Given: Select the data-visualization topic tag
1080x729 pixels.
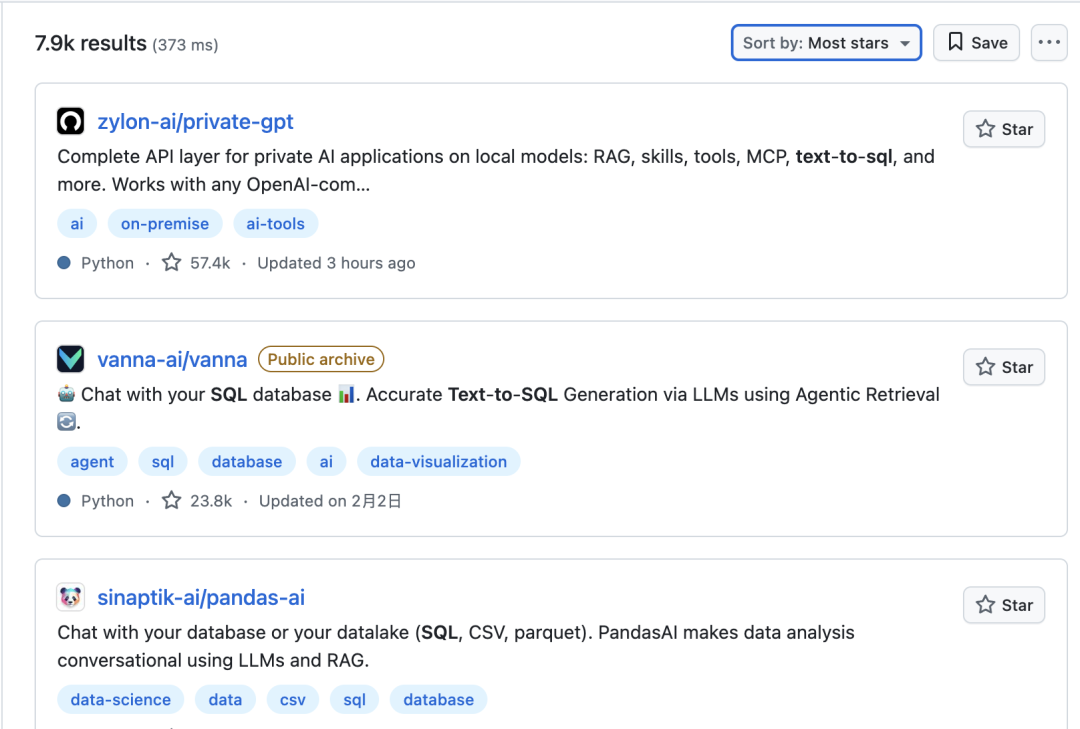Looking at the screenshot, I should [439, 461].
